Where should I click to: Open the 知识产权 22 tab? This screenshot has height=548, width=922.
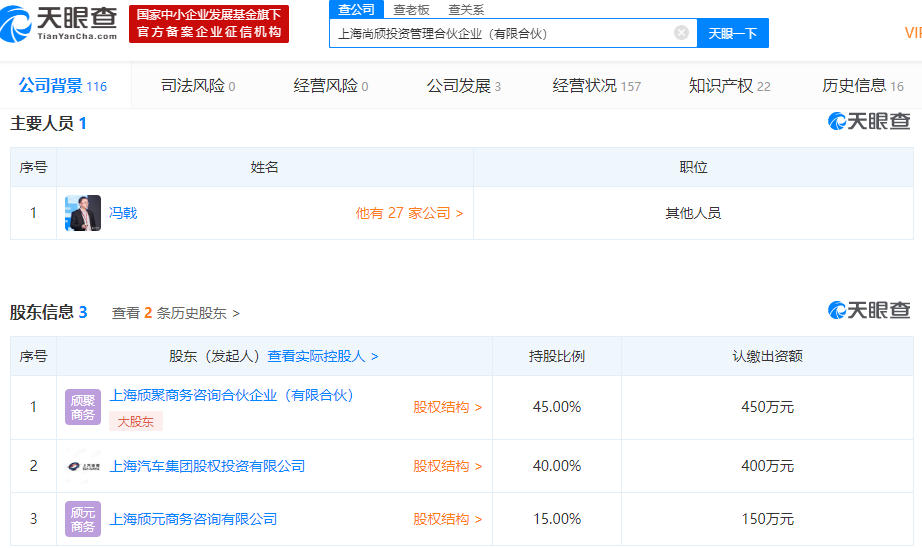pos(730,86)
